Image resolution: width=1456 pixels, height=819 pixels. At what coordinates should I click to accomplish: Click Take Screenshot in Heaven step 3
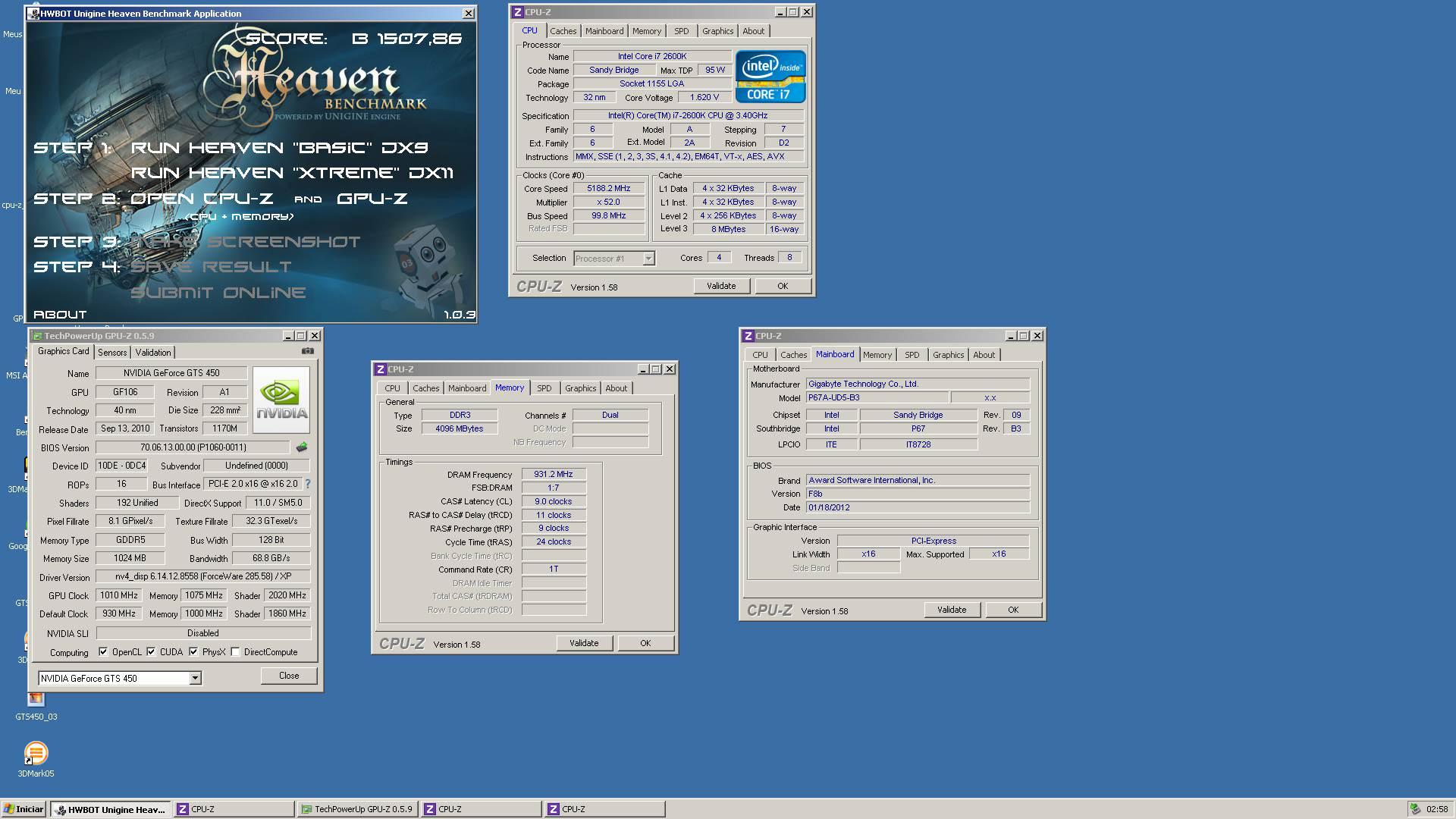coord(246,242)
